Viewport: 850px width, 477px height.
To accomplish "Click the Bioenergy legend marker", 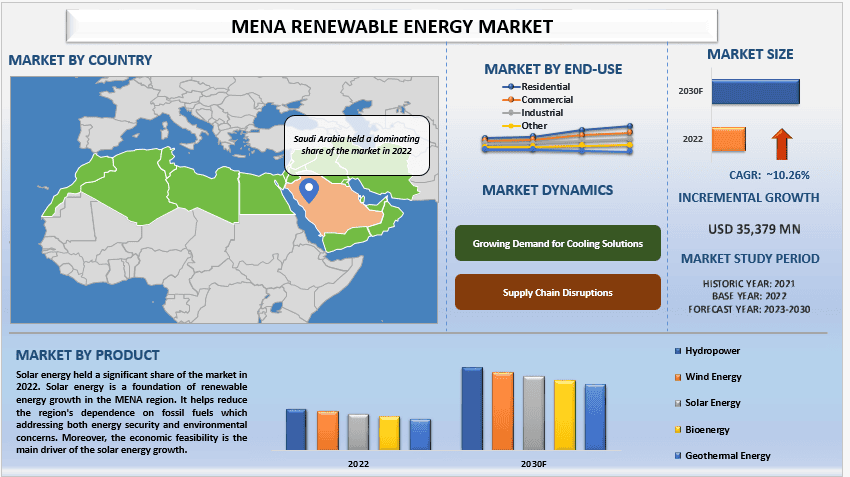I will pos(678,429).
